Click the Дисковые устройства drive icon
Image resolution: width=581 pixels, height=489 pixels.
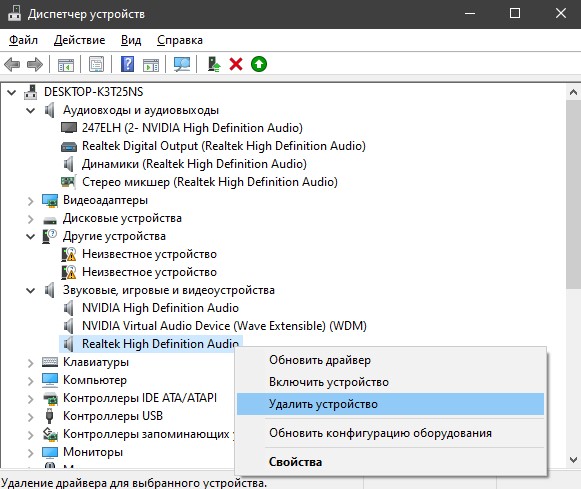(x=50, y=220)
